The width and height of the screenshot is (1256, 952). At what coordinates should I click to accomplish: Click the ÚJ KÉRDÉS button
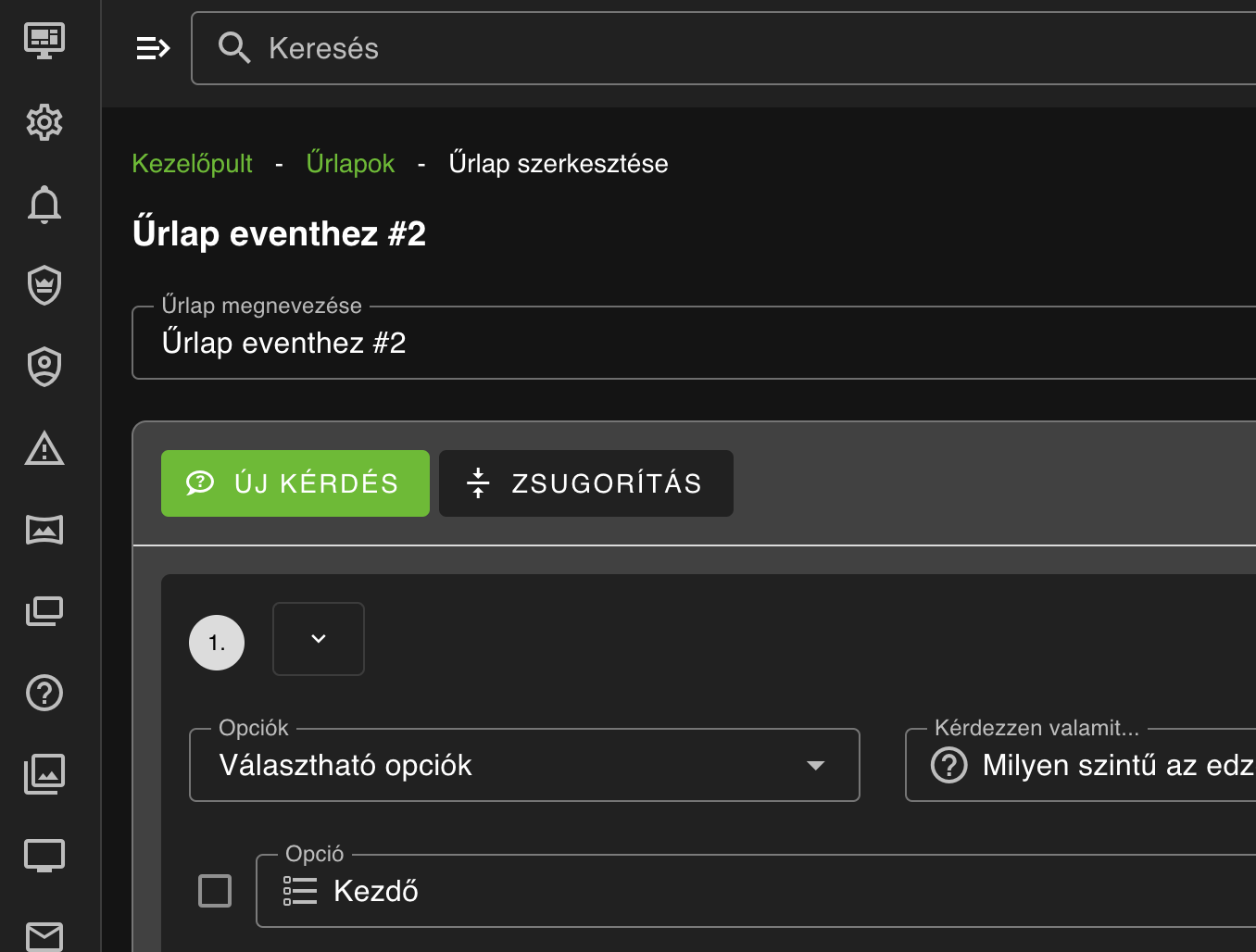[295, 483]
